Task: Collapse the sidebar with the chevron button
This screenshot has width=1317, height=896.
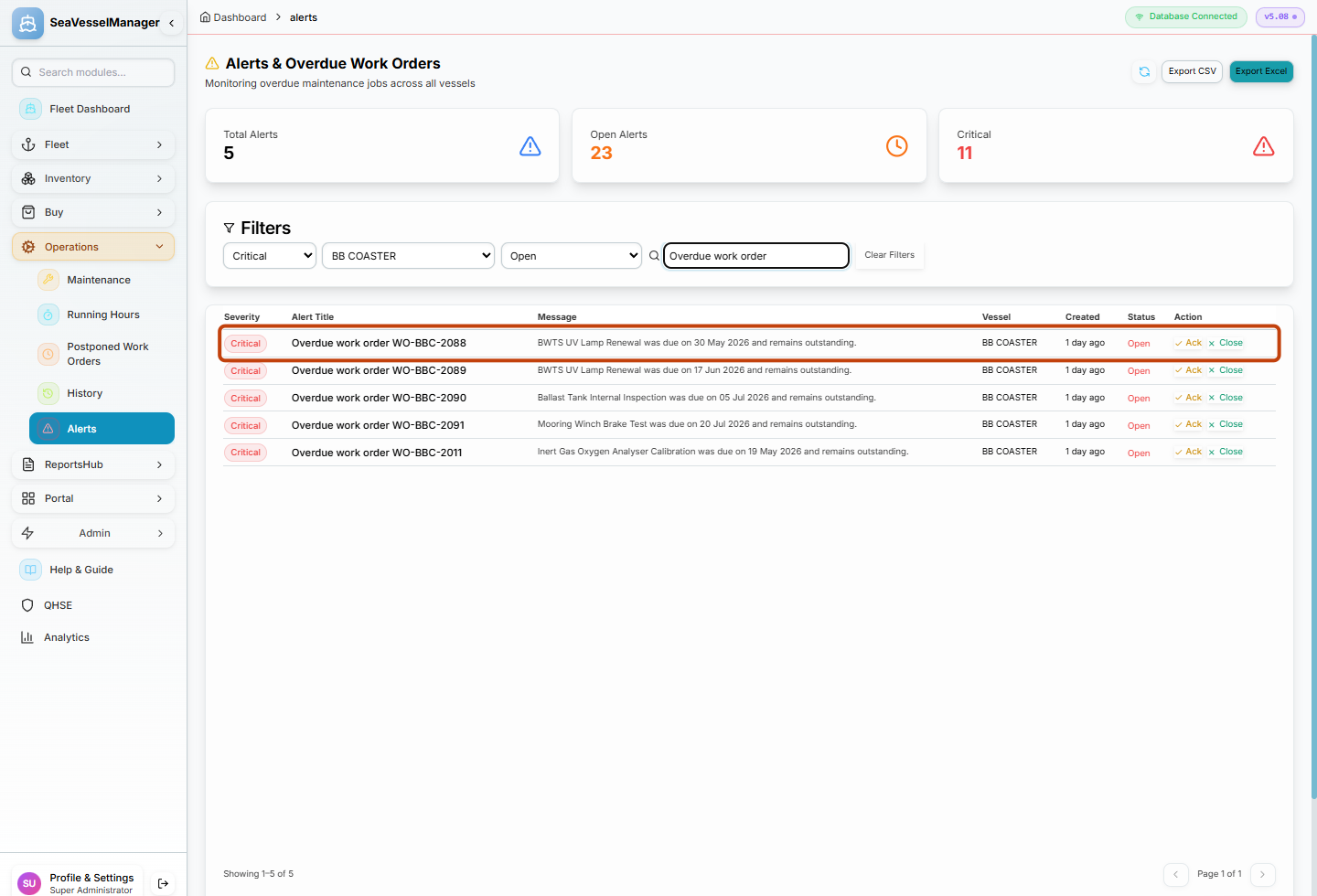Action: click(x=171, y=23)
